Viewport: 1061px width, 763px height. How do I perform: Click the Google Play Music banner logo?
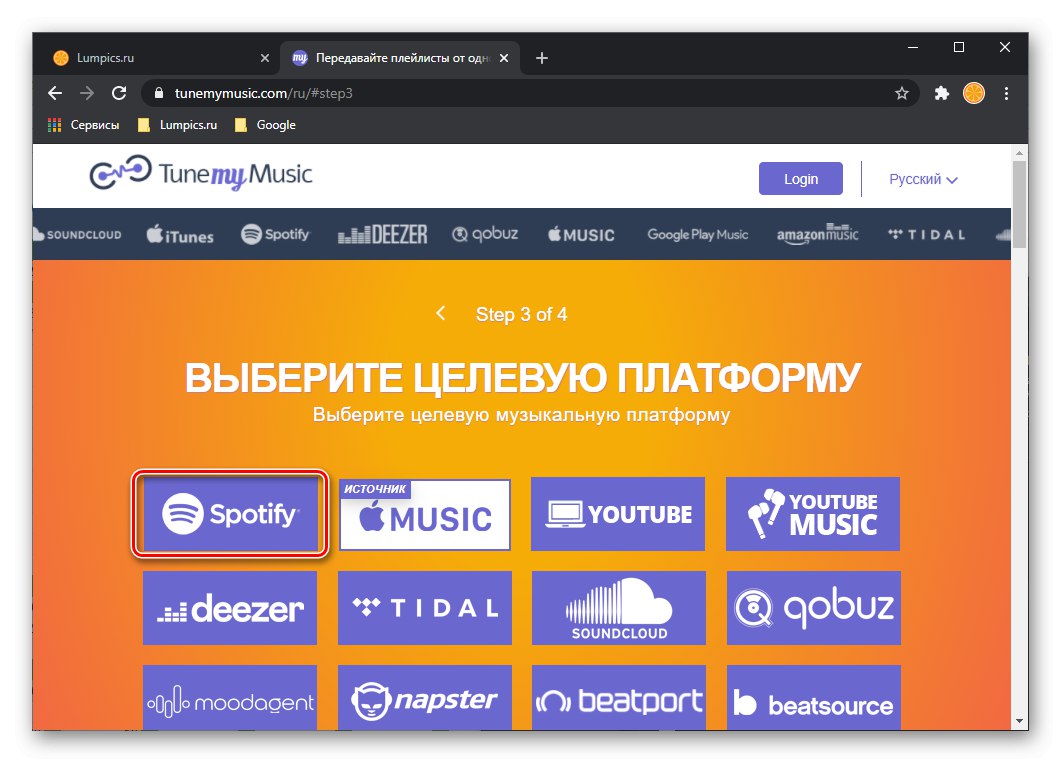pyautogui.click(x=698, y=235)
